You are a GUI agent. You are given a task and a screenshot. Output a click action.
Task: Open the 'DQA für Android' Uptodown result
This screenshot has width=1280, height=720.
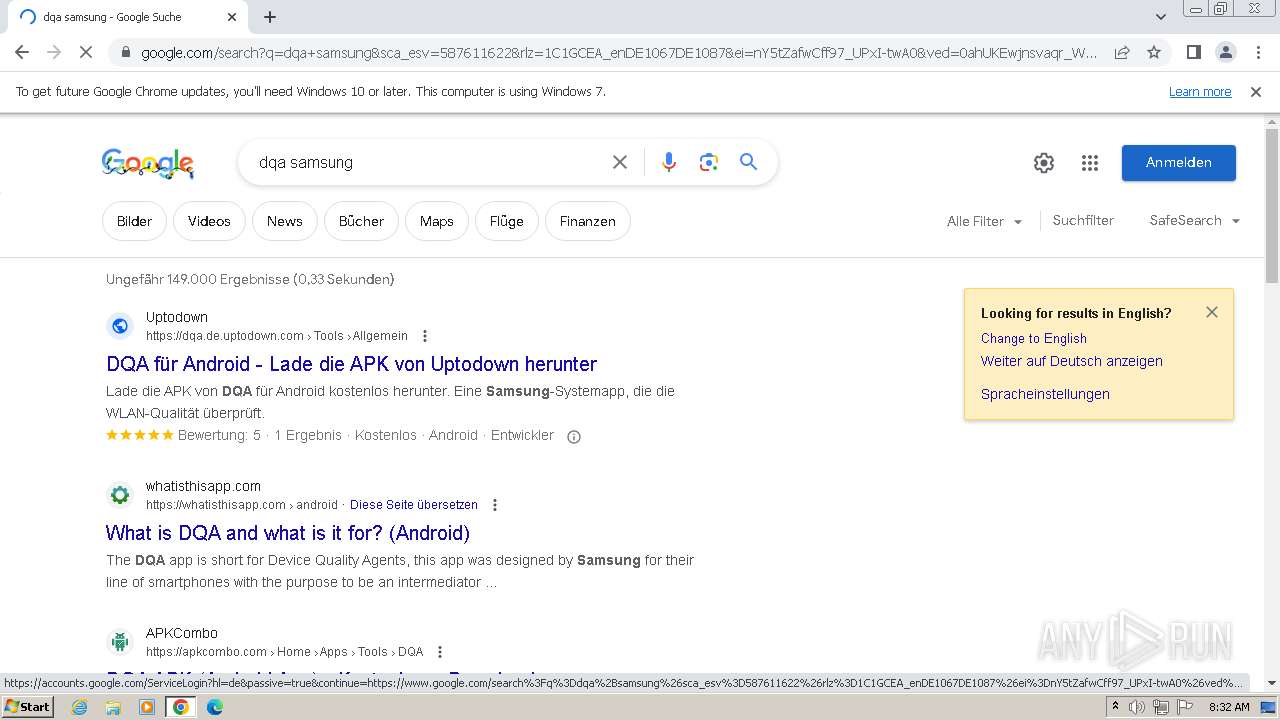(351, 364)
